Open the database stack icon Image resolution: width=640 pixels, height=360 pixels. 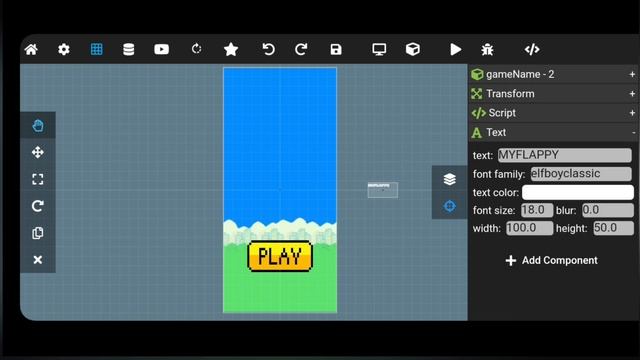pos(129,49)
